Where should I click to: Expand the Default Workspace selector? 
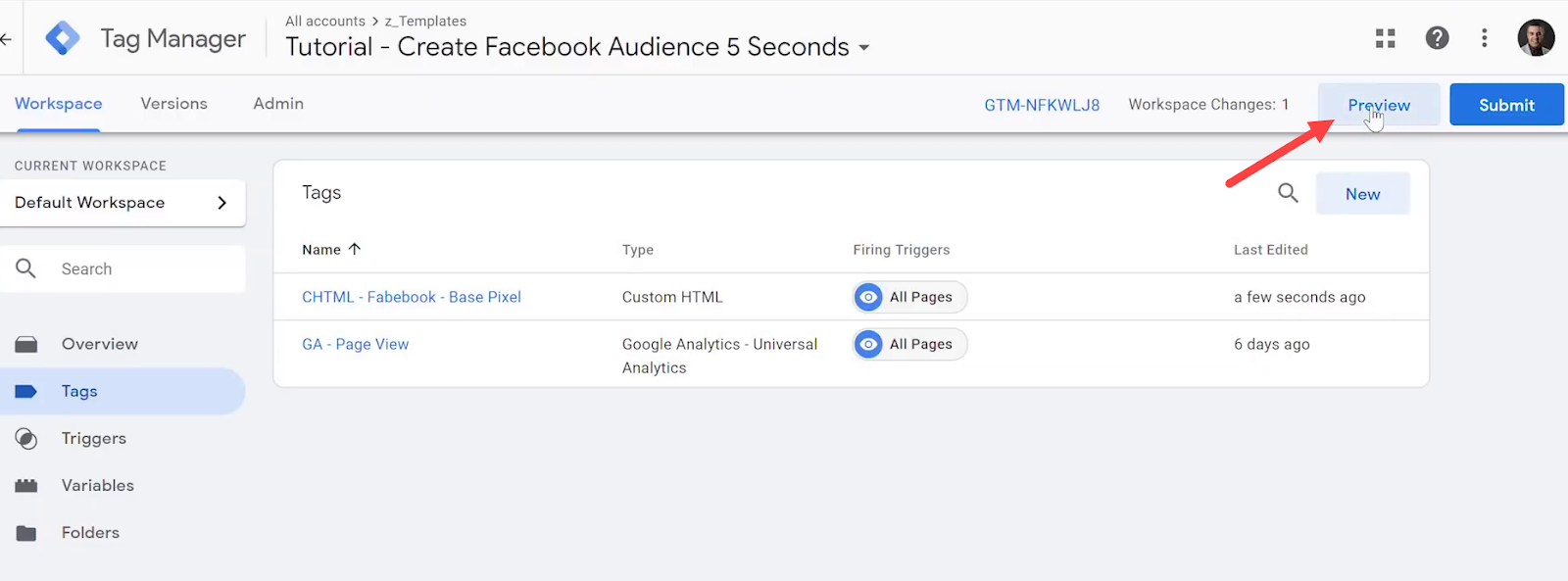pyautogui.click(x=122, y=203)
